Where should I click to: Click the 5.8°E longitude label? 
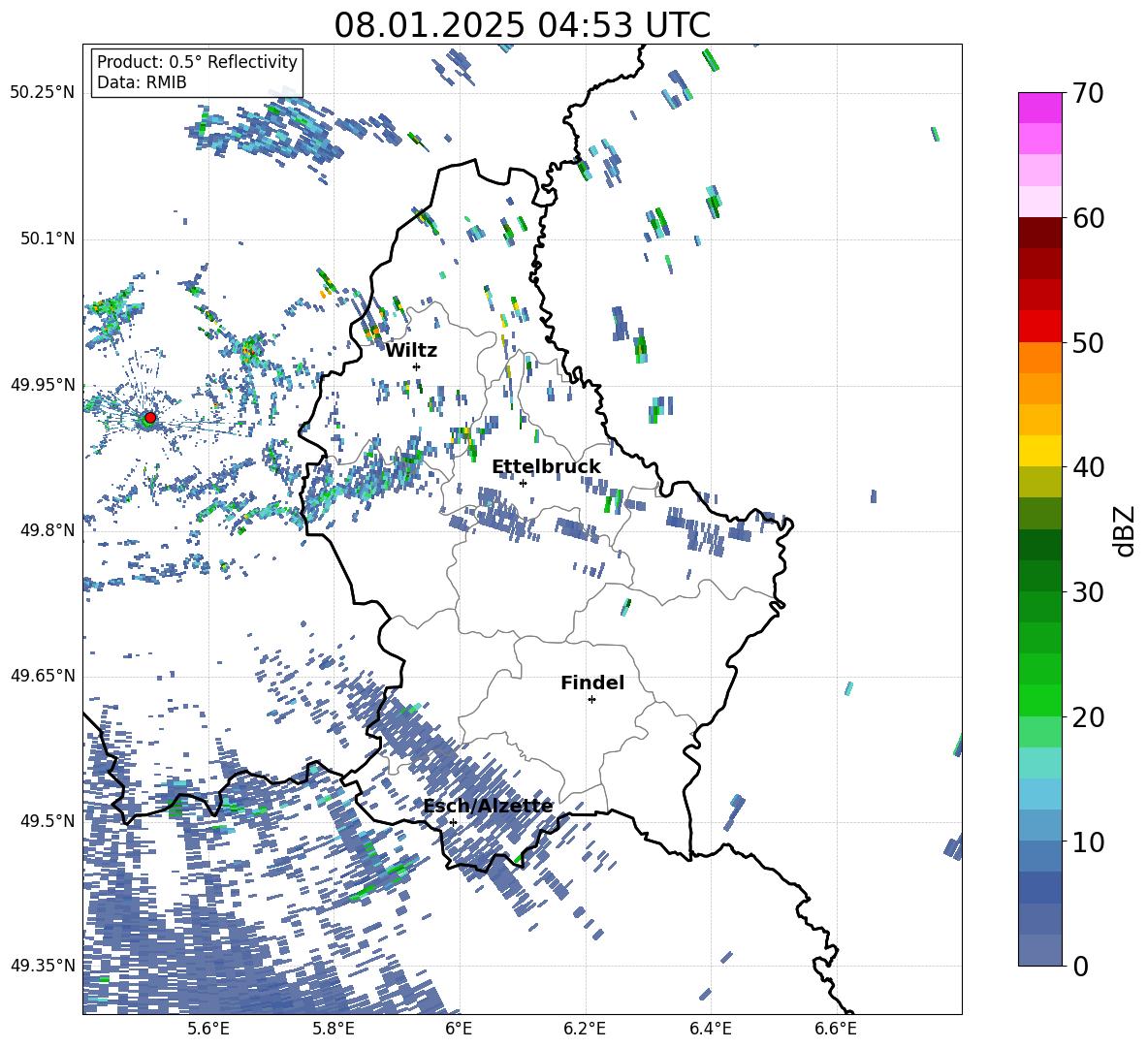[x=334, y=1029]
